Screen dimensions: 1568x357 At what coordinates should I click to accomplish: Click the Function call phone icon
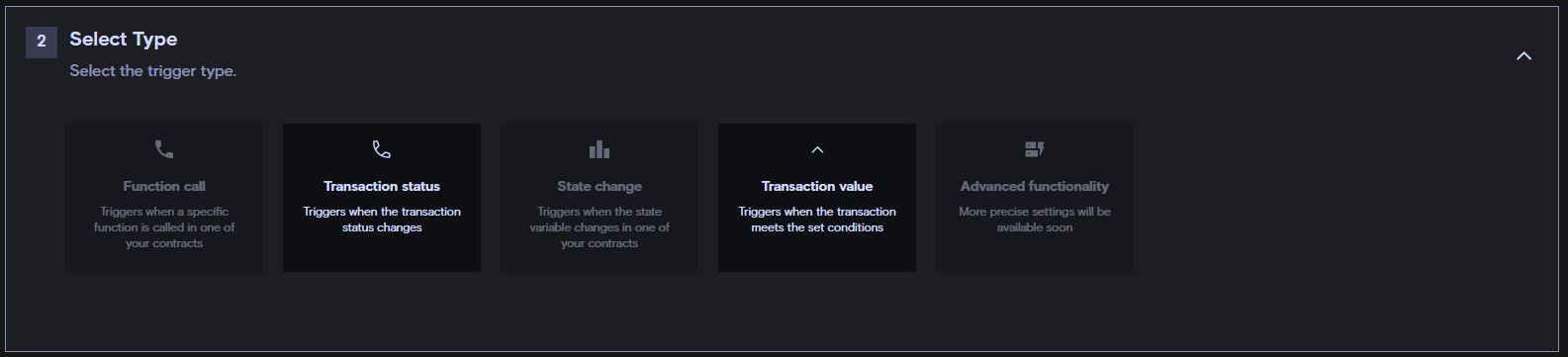(x=164, y=149)
